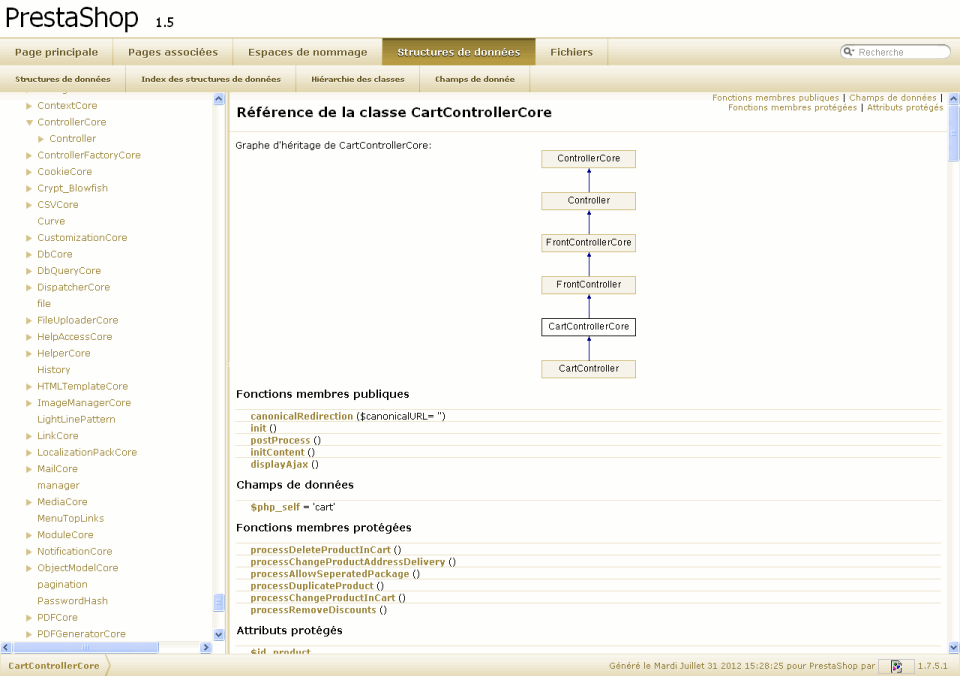Open the CartController node in the inheritance graph
The width and height of the screenshot is (960, 676).
click(x=588, y=369)
